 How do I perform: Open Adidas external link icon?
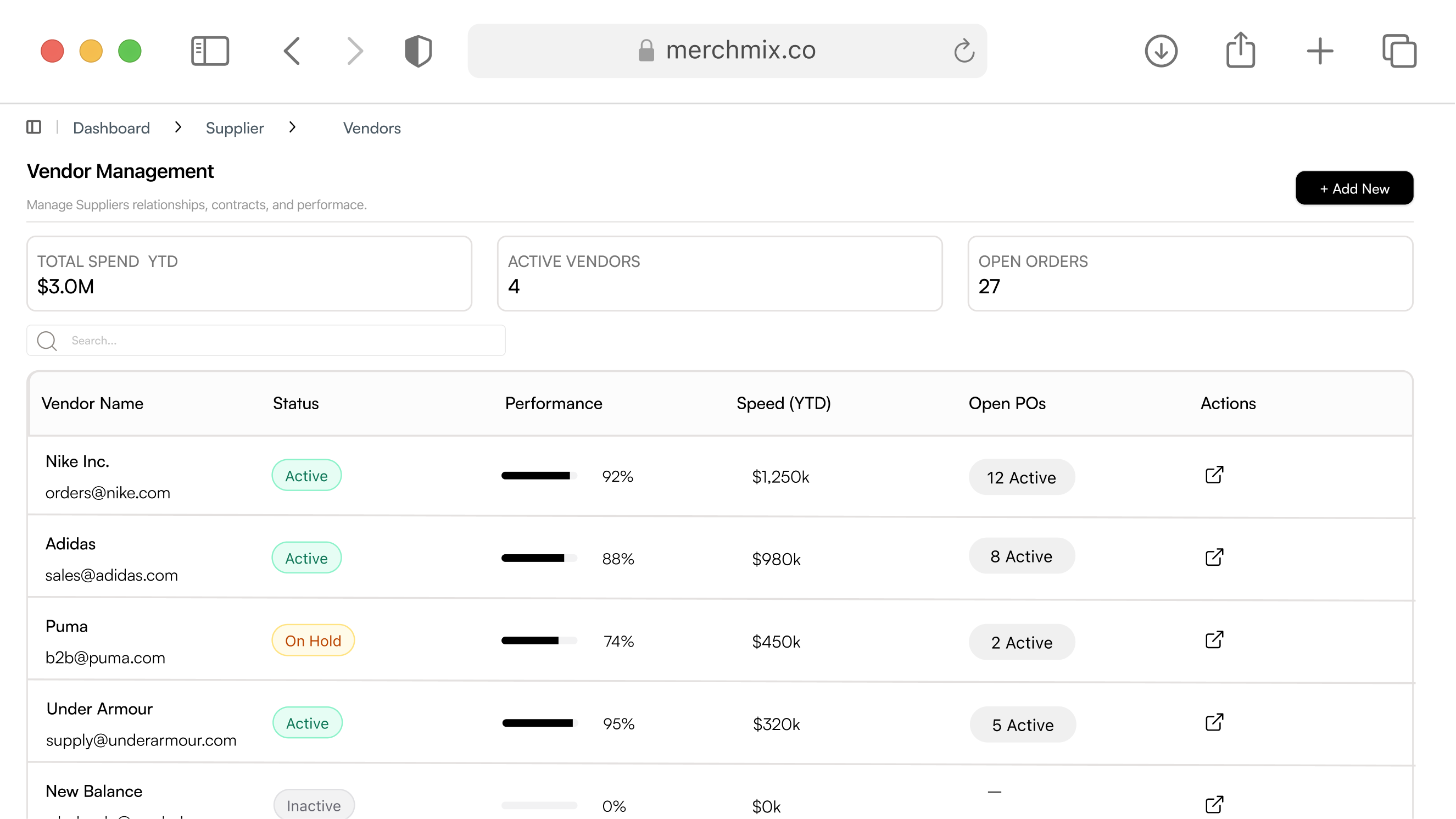click(1214, 558)
